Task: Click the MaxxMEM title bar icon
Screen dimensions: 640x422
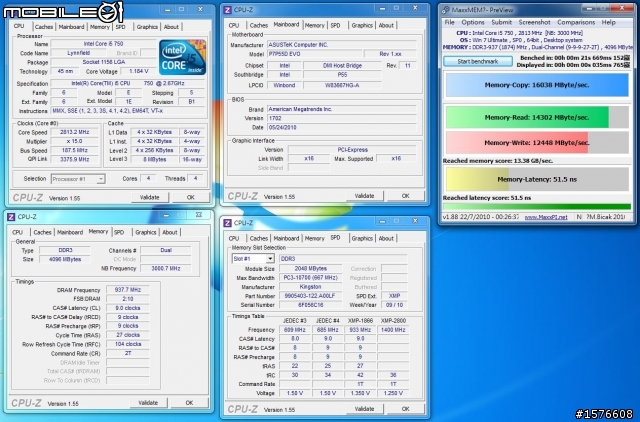Action: (x=446, y=10)
